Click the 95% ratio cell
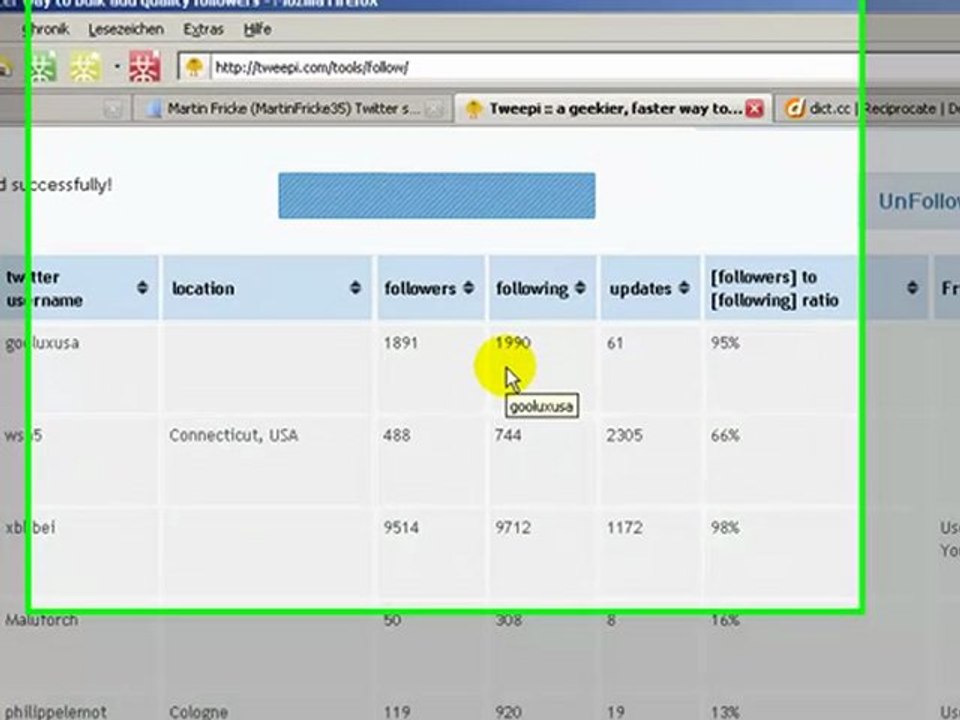This screenshot has width=960, height=720. (x=725, y=343)
